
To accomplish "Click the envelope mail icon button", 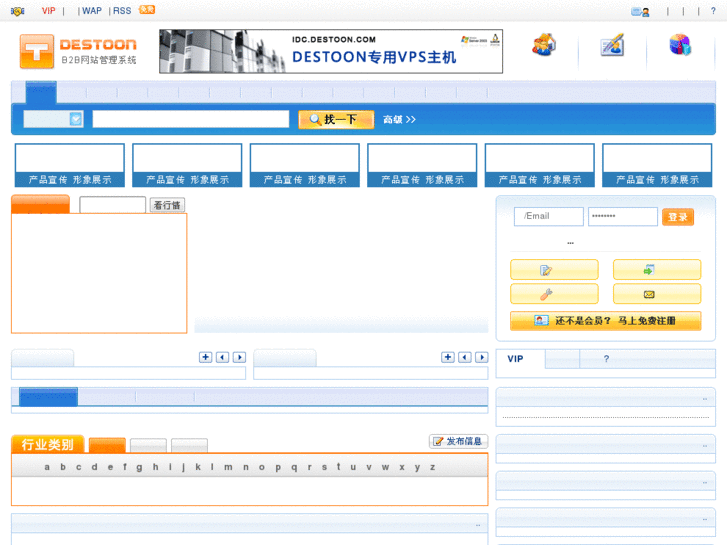I will click(657, 294).
